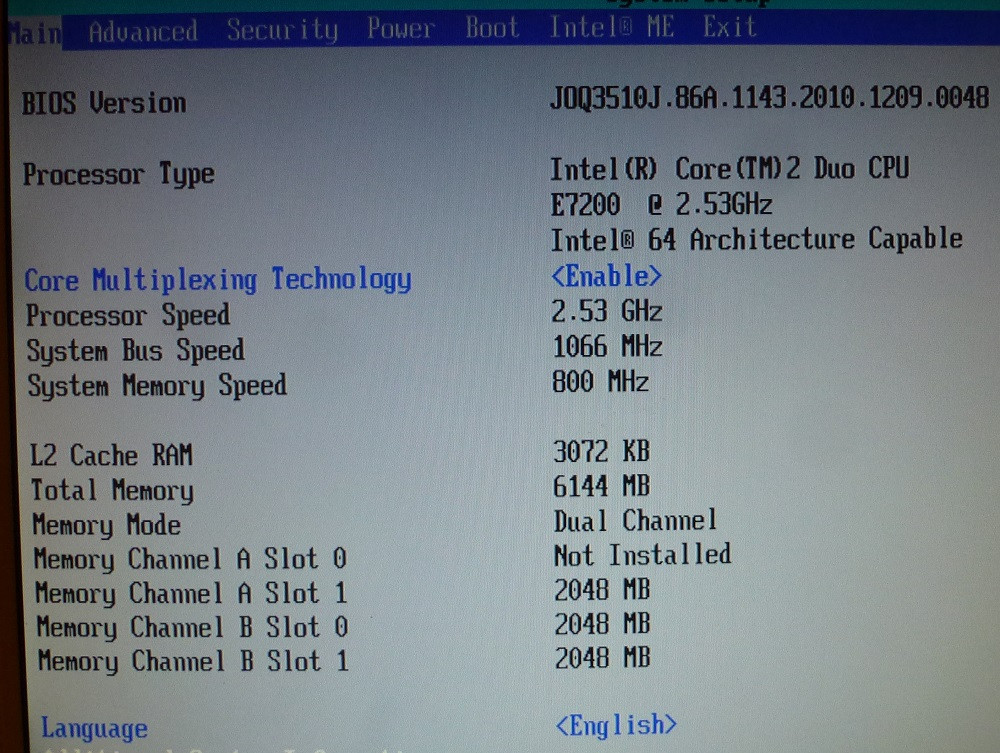This screenshot has width=1000, height=753.
Task: Click the L2 Cache RAM 3072 KB value
Action: [601, 451]
